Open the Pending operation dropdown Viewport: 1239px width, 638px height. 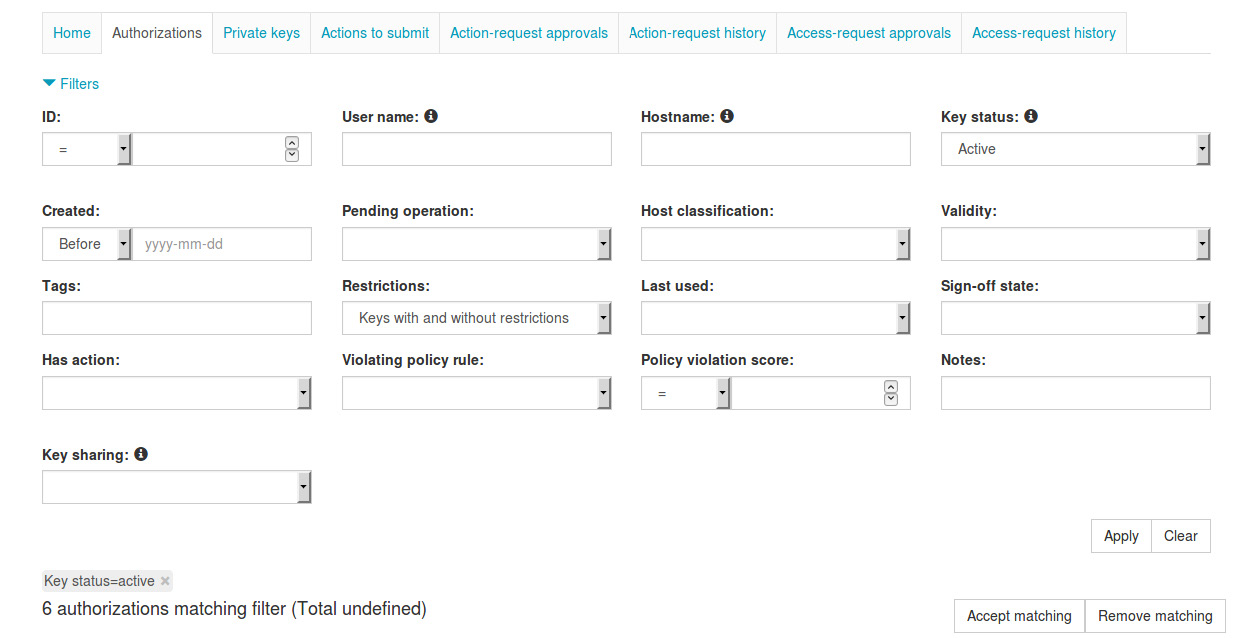(x=477, y=244)
